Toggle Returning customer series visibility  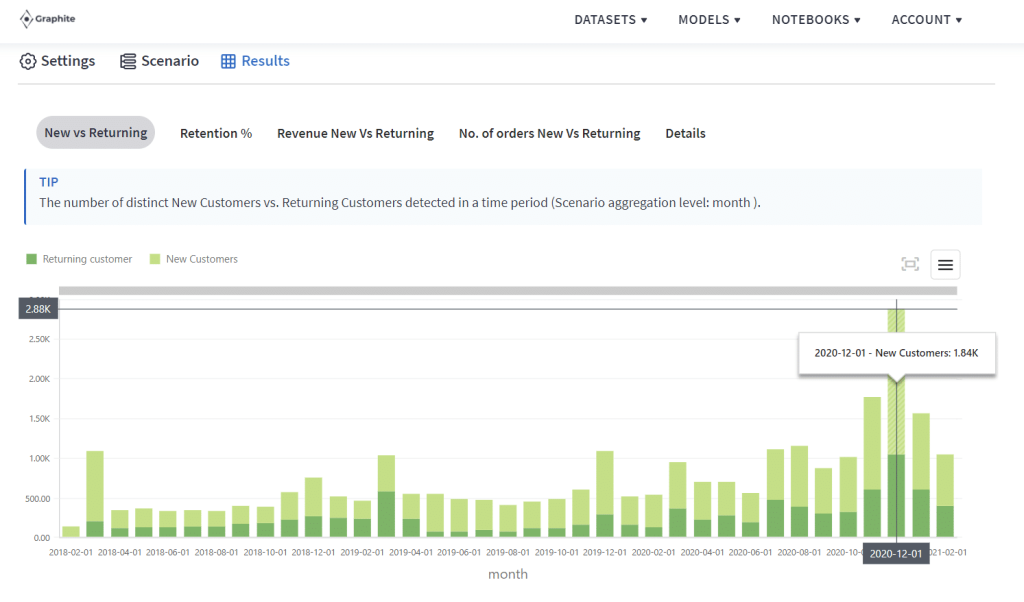coord(79,258)
